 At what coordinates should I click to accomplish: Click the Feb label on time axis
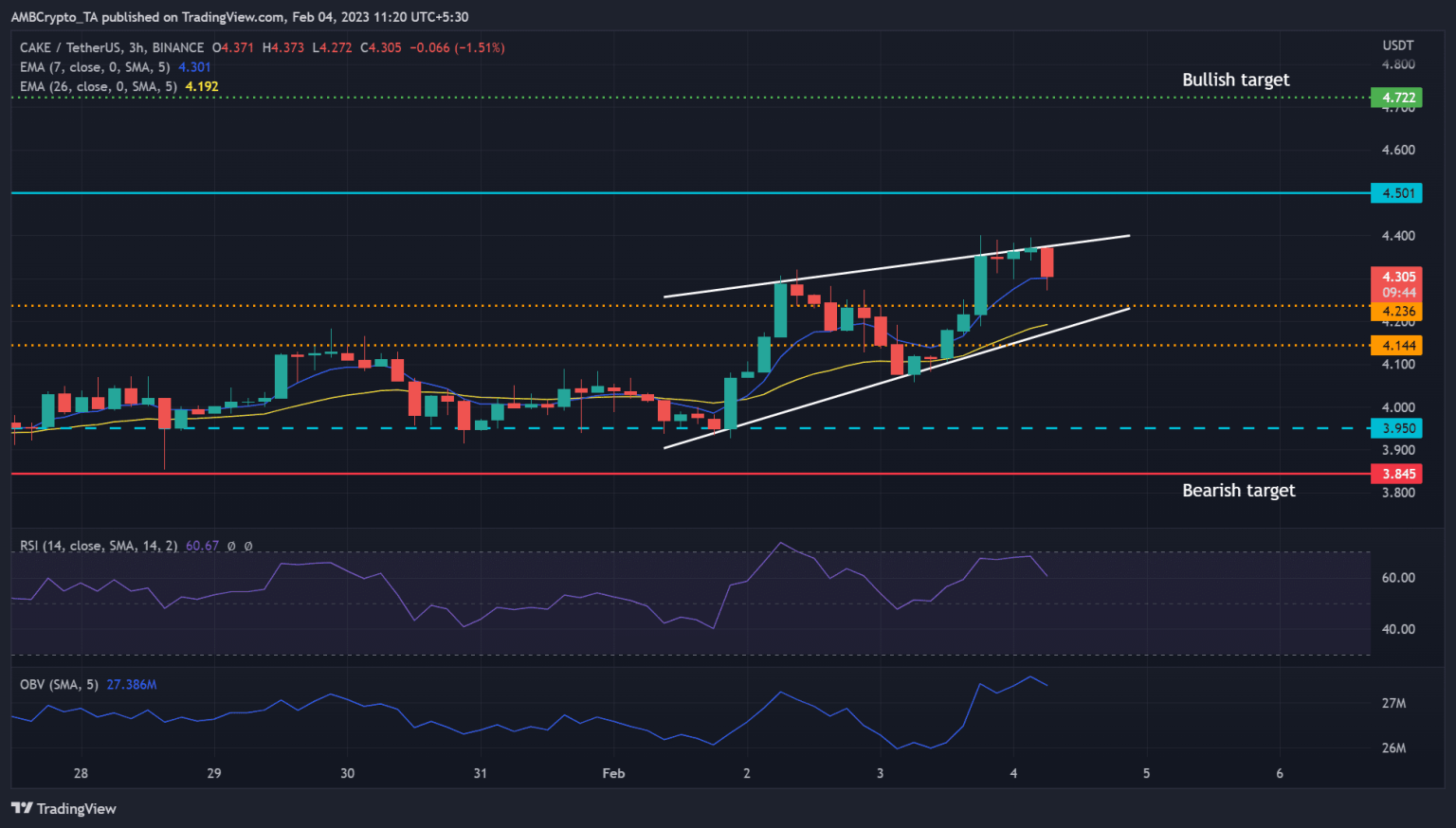click(x=613, y=773)
